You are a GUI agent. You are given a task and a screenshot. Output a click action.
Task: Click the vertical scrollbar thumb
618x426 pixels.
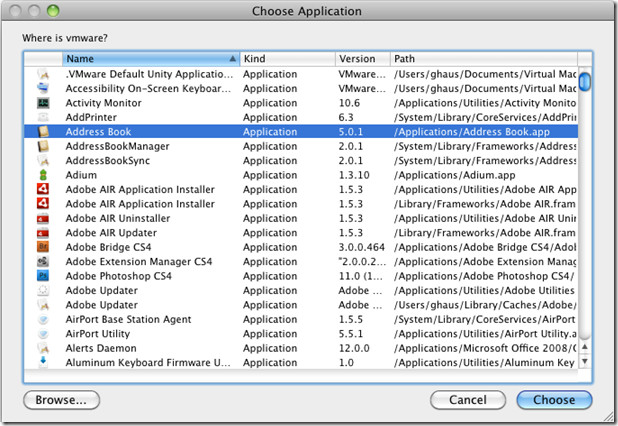pos(585,82)
